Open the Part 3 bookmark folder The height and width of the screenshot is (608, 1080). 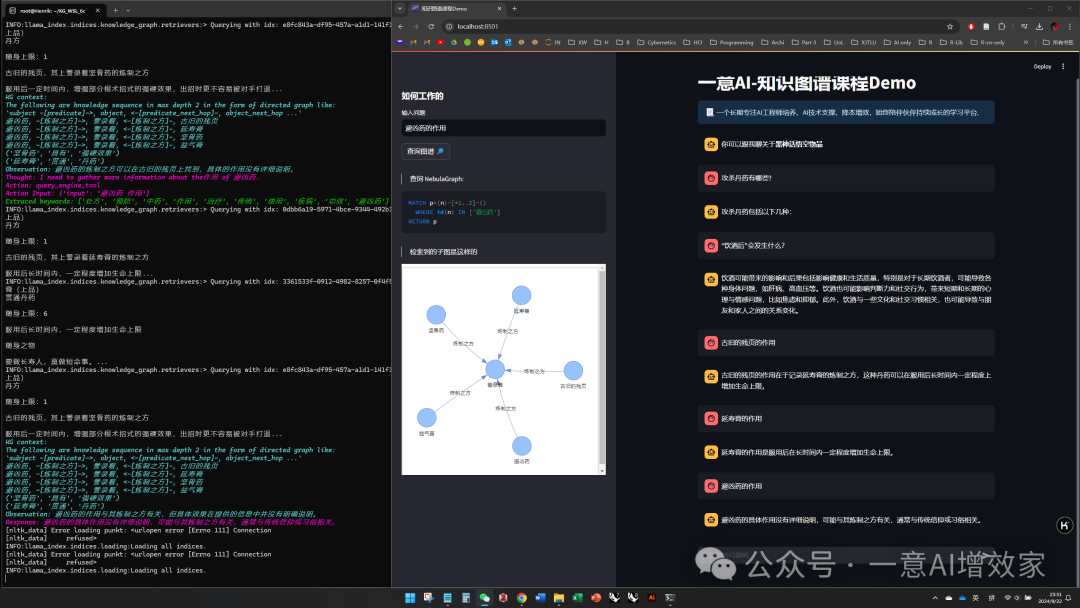(804, 42)
